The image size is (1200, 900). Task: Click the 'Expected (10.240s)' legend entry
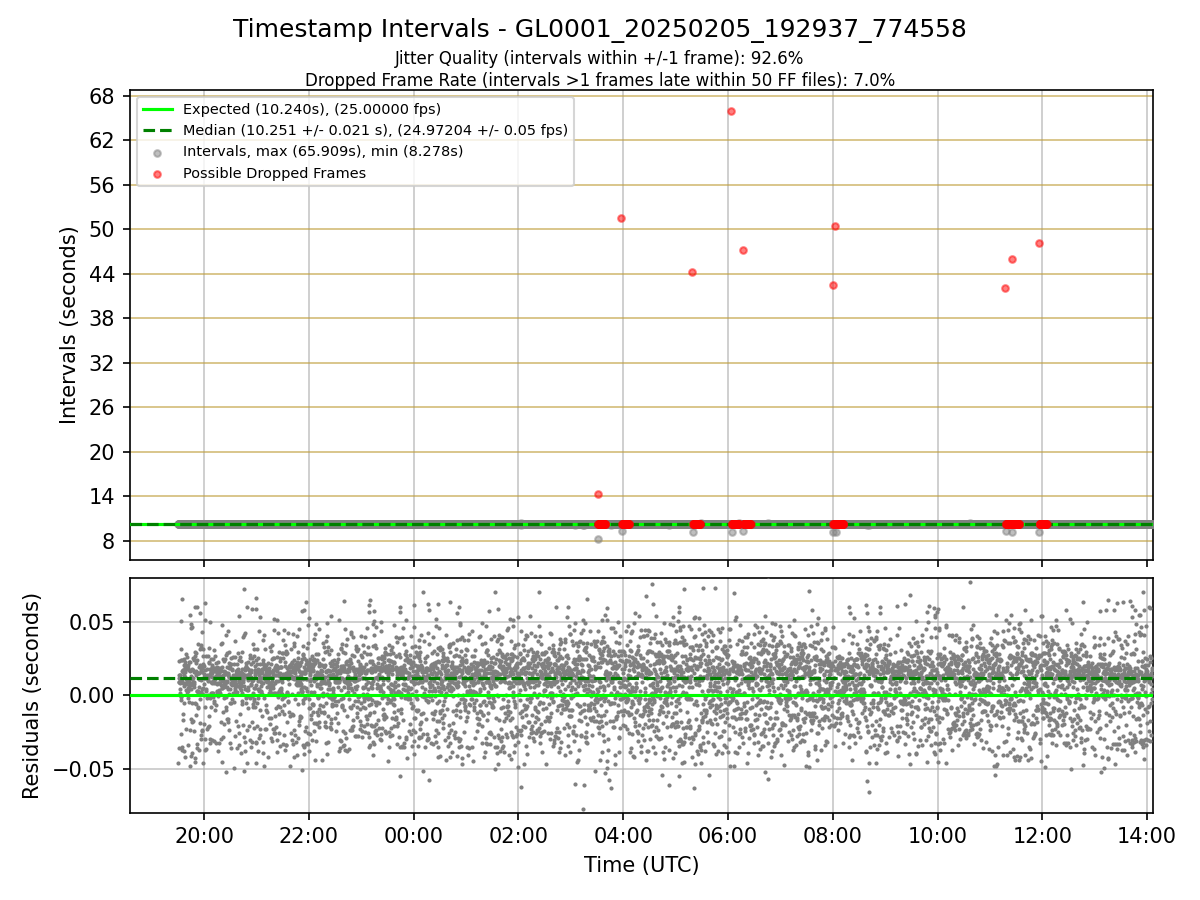[x=312, y=109]
